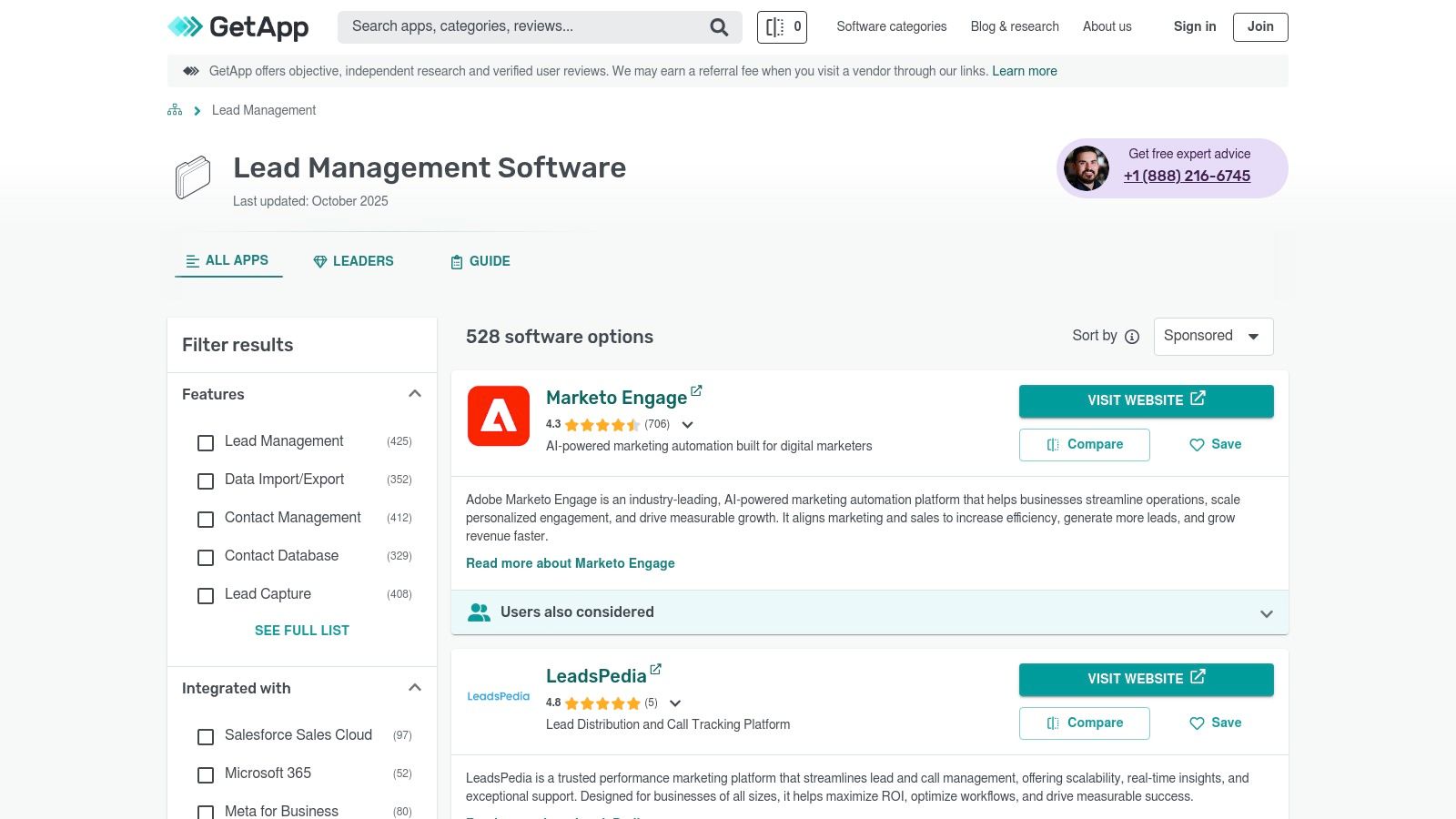Open the Guide tab
The image size is (1456, 819).
(x=480, y=261)
